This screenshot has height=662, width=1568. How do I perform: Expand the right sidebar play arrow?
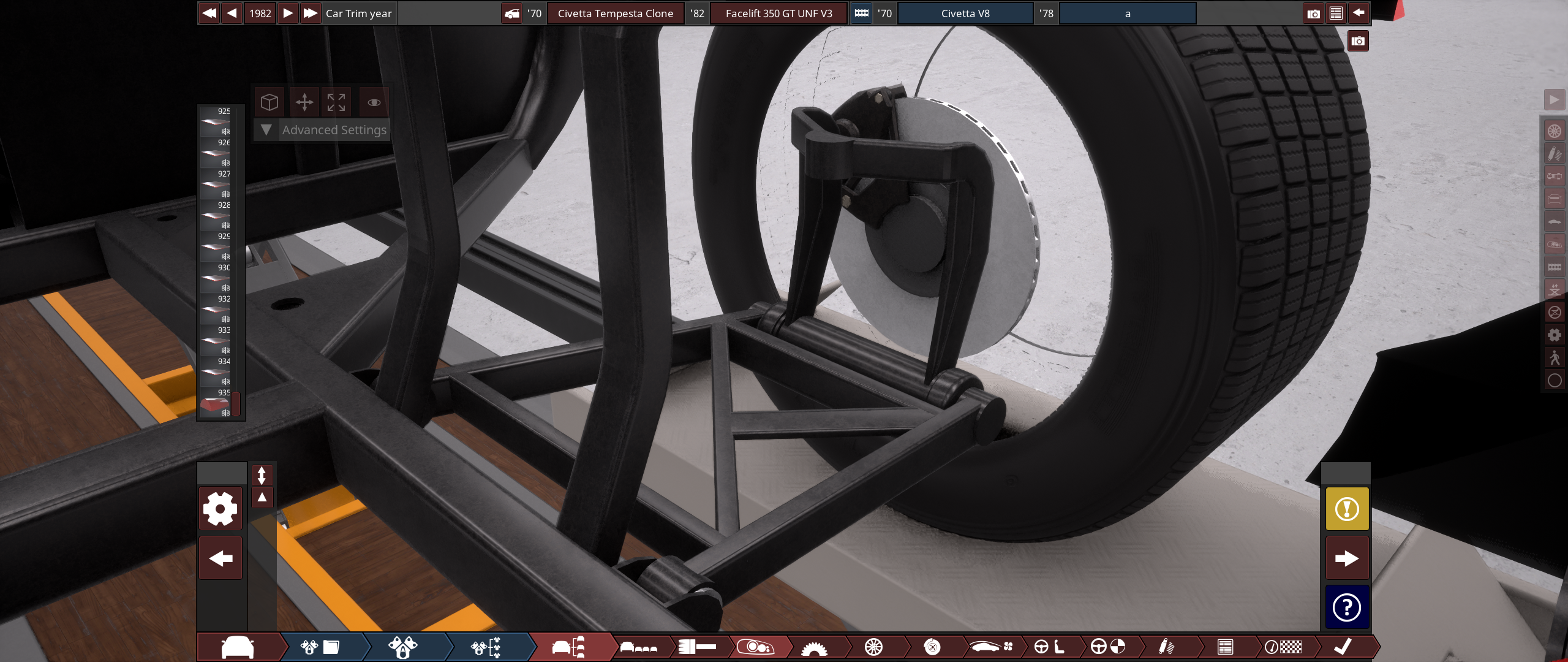click(x=1555, y=100)
